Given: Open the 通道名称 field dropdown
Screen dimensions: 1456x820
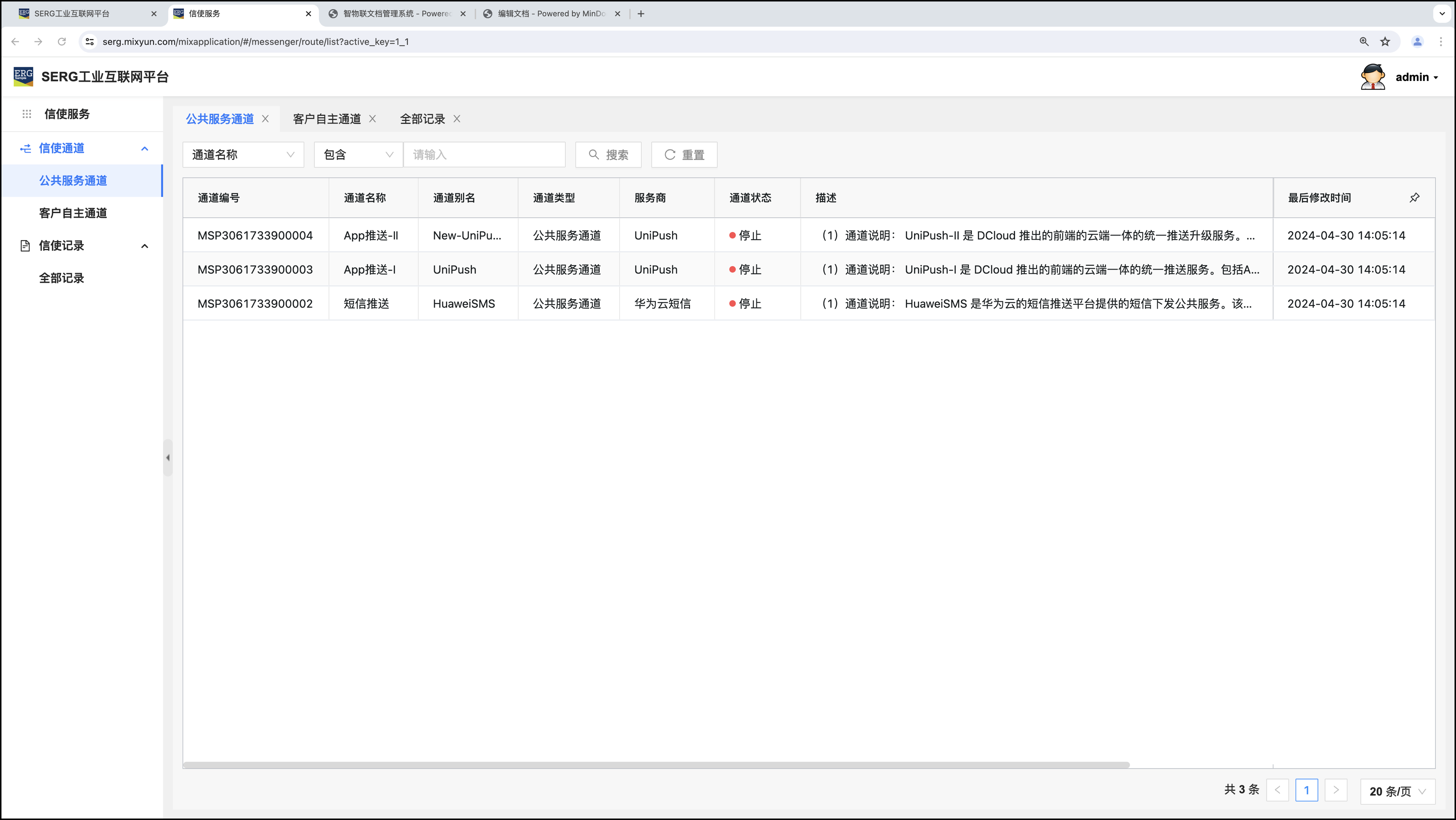Looking at the screenshot, I should (243, 155).
